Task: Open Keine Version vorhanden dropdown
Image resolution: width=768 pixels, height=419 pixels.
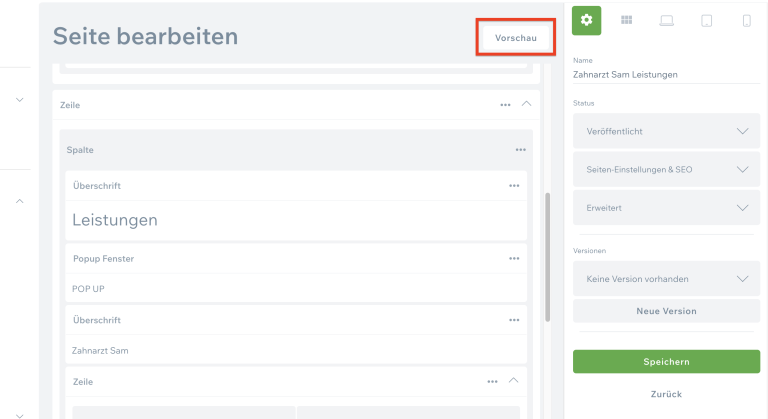Action: point(666,279)
